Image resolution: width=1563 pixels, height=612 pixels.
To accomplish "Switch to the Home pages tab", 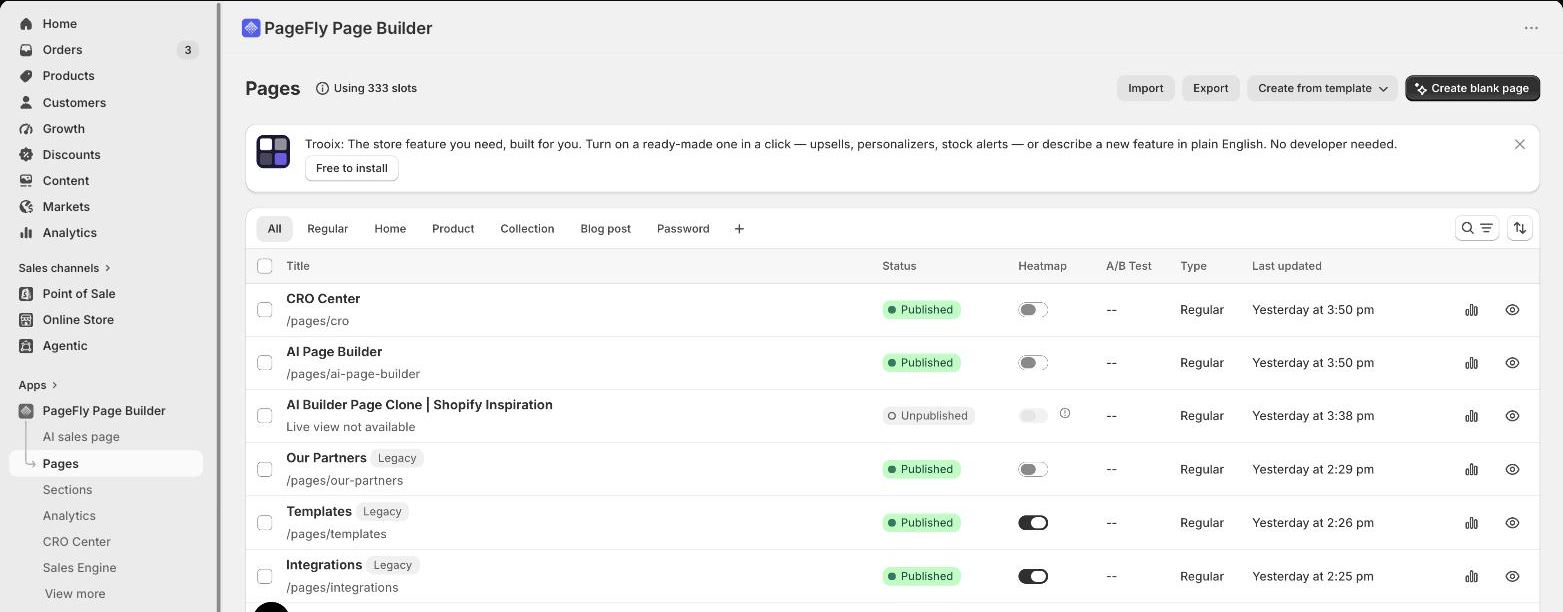I will tap(390, 229).
